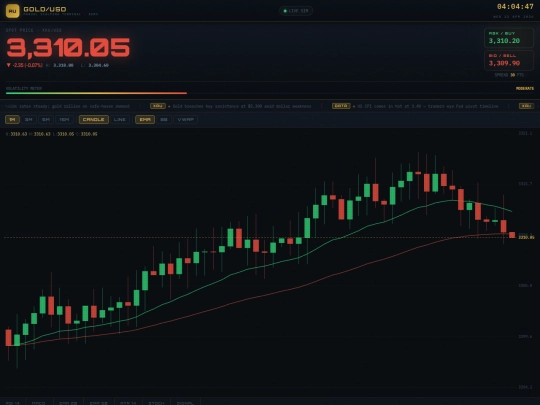Image resolution: width=540 pixels, height=405 pixels.
Task: Open the ATR 14 indicator tab
Action: pyautogui.click(x=128, y=403)
